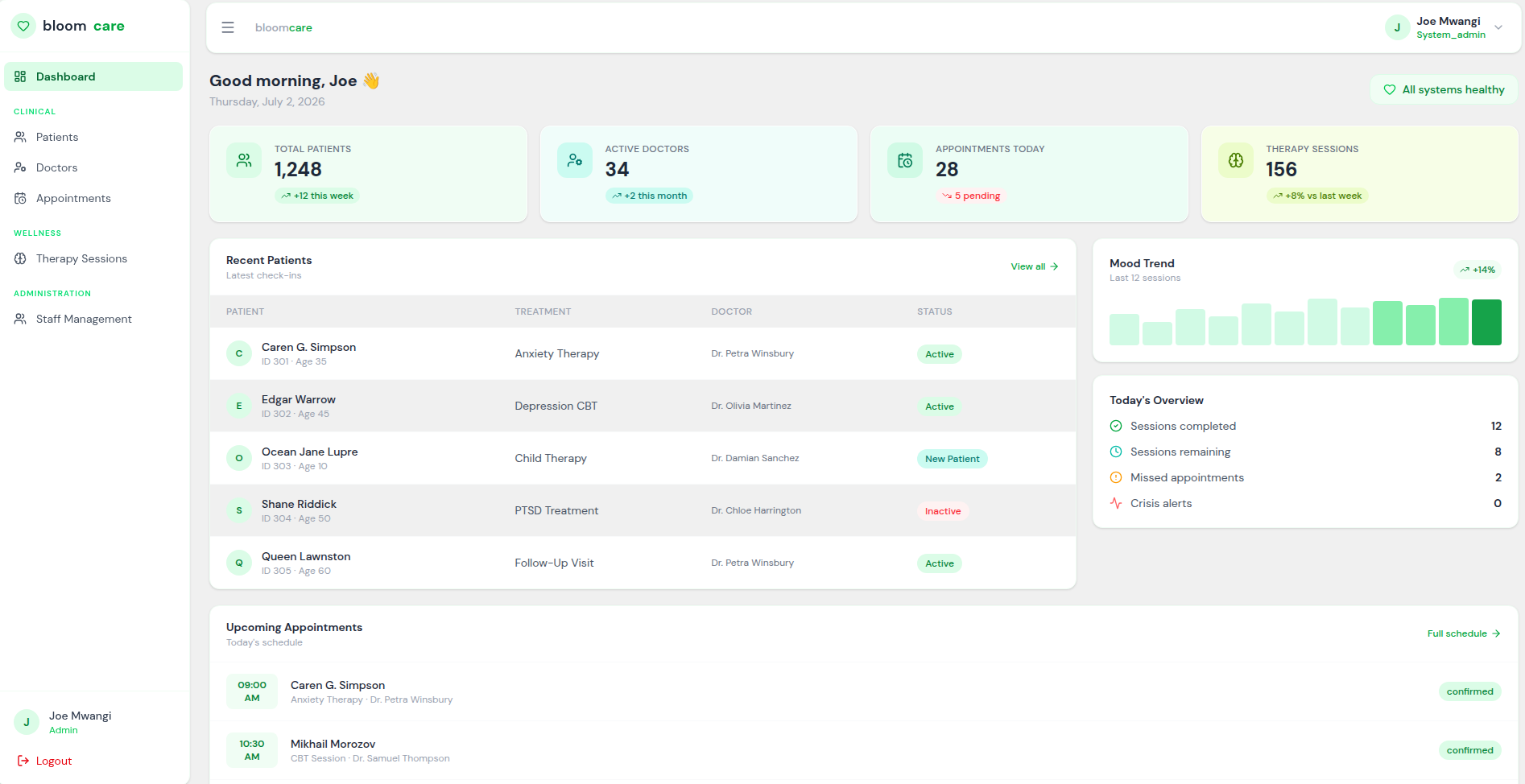
Task: Click the 09:00 AM appointment time box
Action: [x=252, y=691]
